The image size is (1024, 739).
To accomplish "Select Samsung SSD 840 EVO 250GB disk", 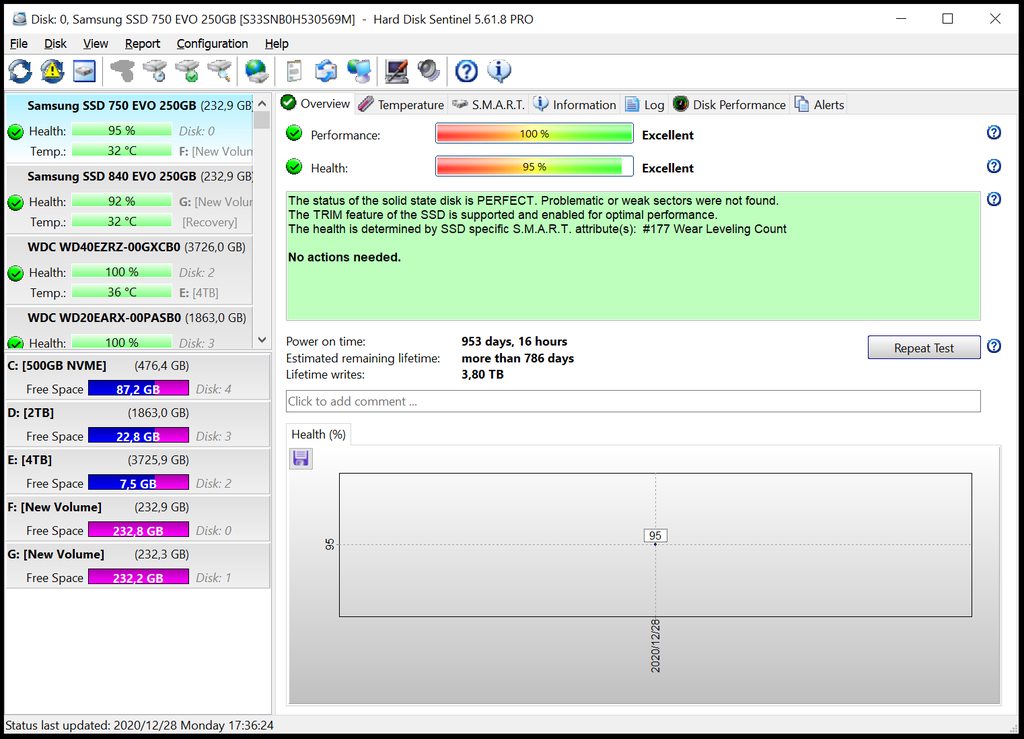I will (x=111, y=177).
